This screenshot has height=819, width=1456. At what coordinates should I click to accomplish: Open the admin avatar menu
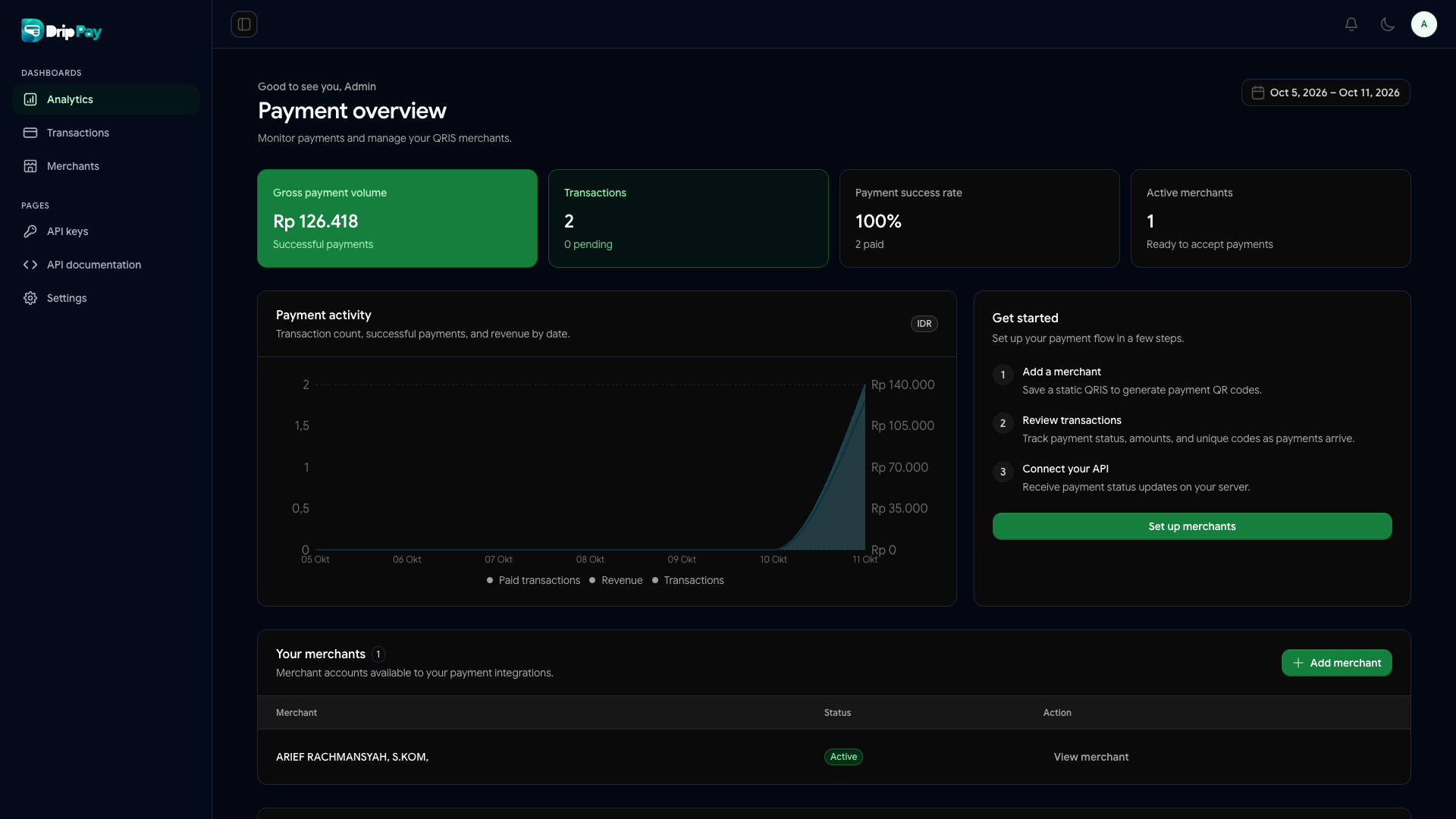[x=1424, y=24]
